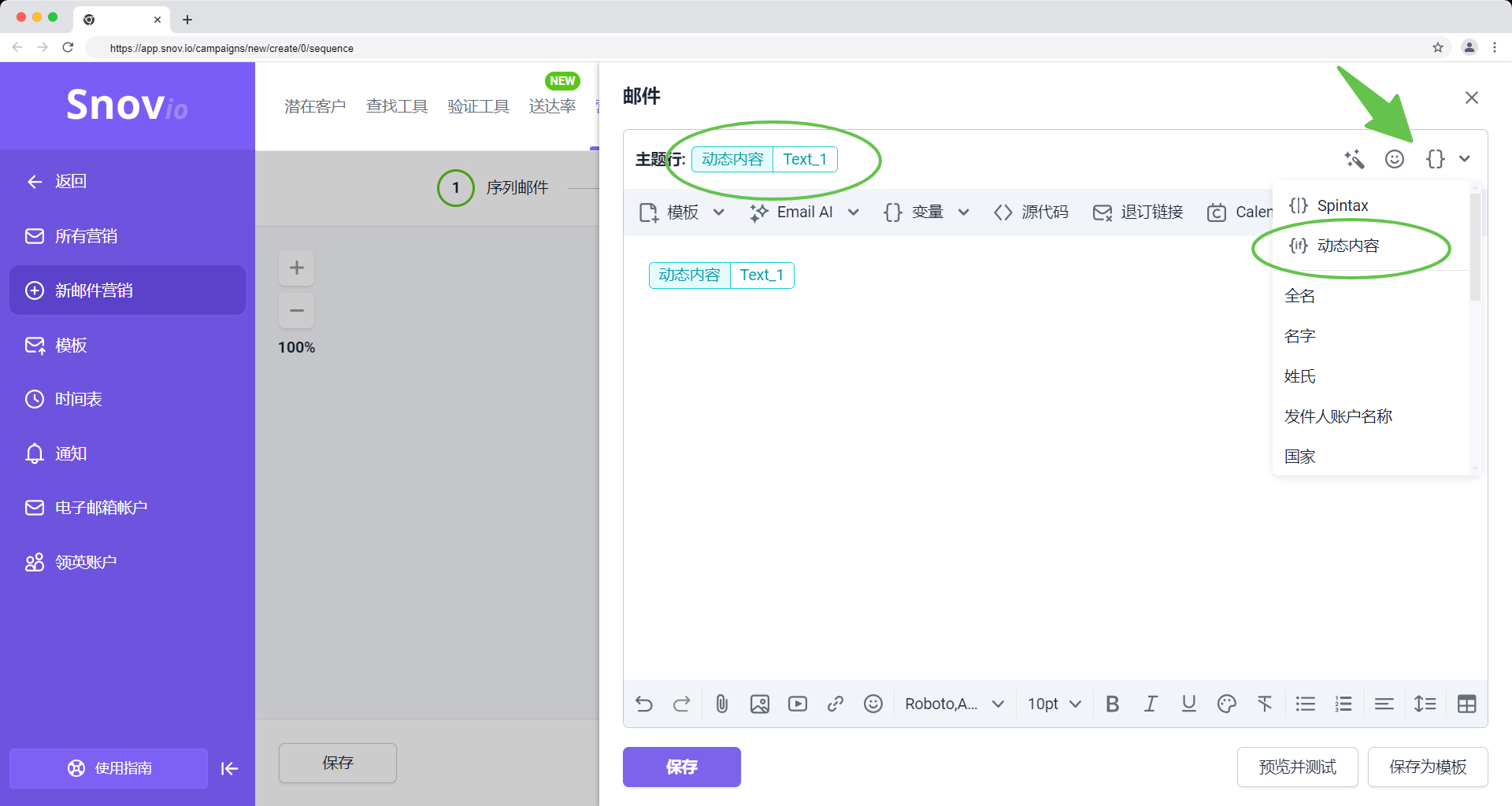Click the line height icon
The image size is (1512, 806).
(1425, 704)
